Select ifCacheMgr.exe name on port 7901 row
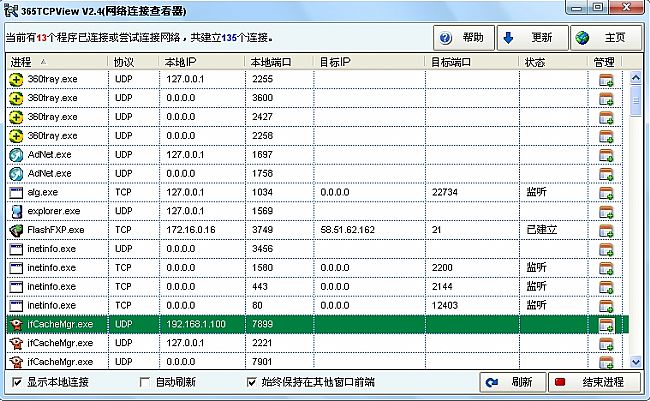Image resolution: width=650 pixels, height=401 pixels. tap(60, 362)
